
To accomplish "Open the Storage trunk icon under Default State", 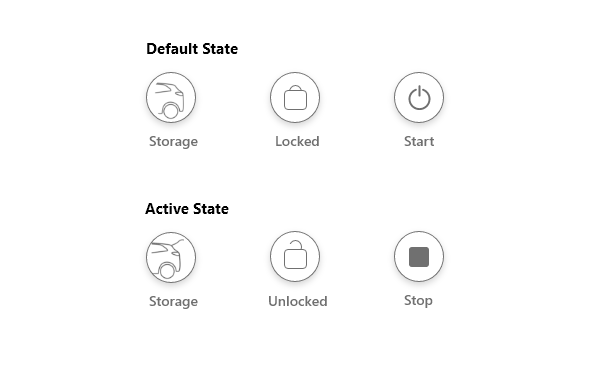I will pos(171,98).
